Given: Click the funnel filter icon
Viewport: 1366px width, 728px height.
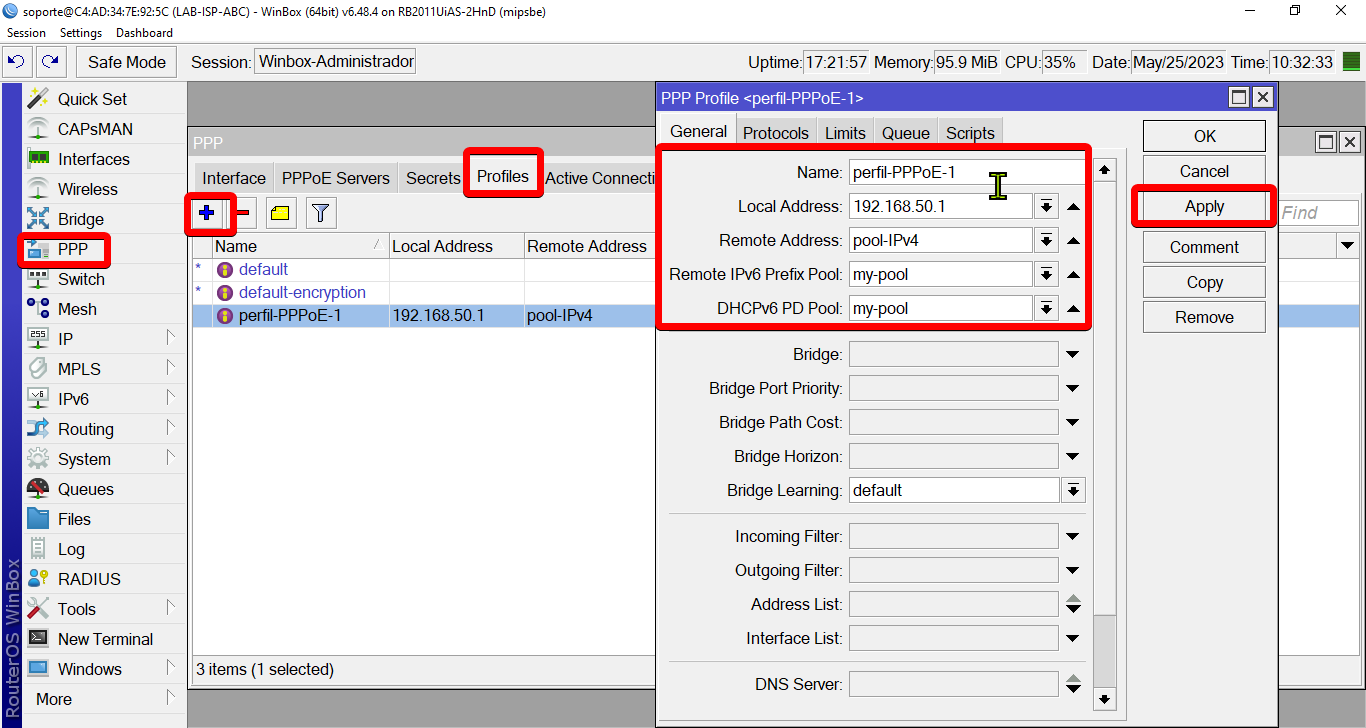Looking at the screenshot, I should pyautogui.click(x=320, y=213).
